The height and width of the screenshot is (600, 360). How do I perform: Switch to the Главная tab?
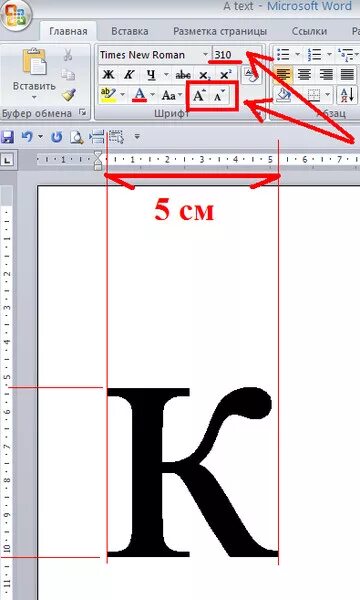point(68,31)
